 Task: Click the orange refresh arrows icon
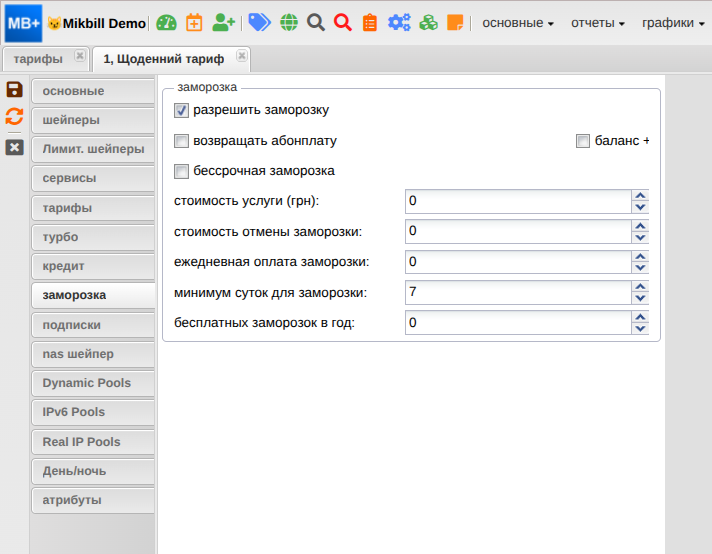(14, 116)
